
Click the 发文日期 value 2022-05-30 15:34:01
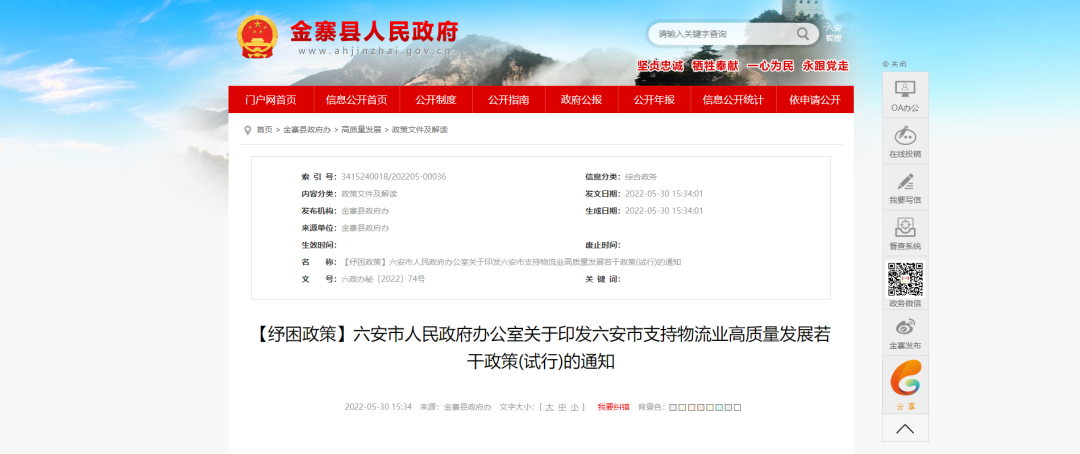pos(664,194)
